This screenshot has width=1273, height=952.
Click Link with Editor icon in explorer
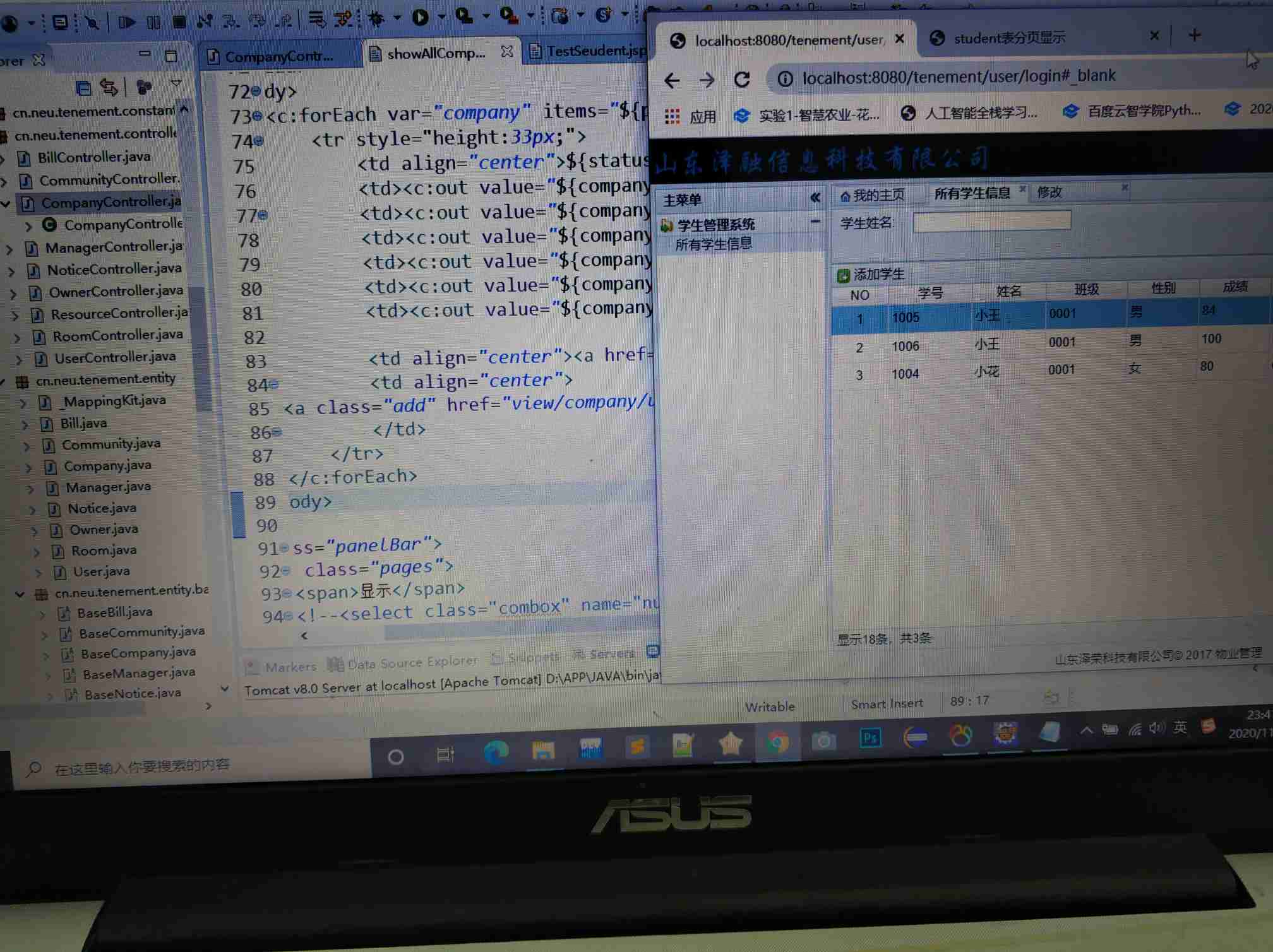(109, 87)
